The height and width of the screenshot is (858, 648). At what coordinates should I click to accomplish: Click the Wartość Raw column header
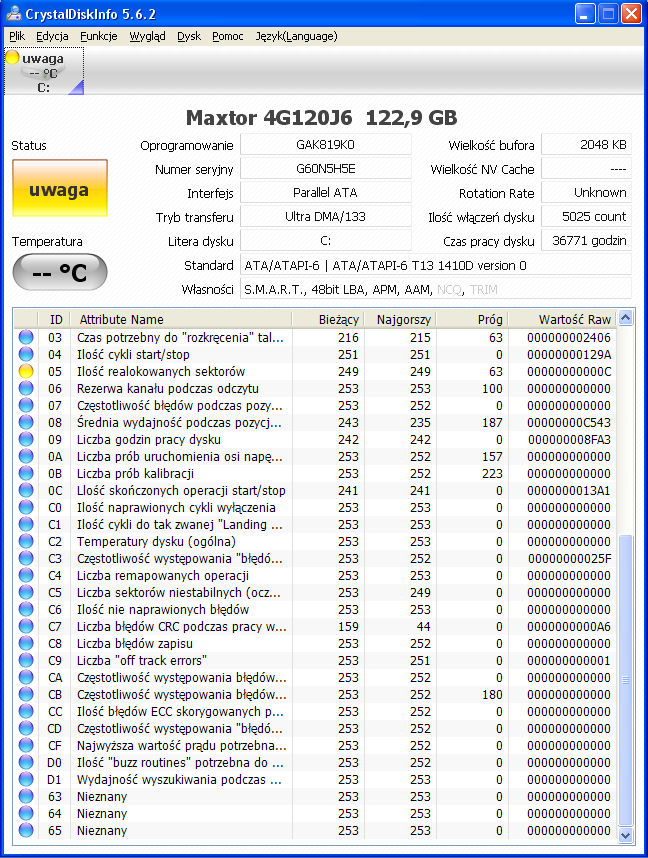562,320
